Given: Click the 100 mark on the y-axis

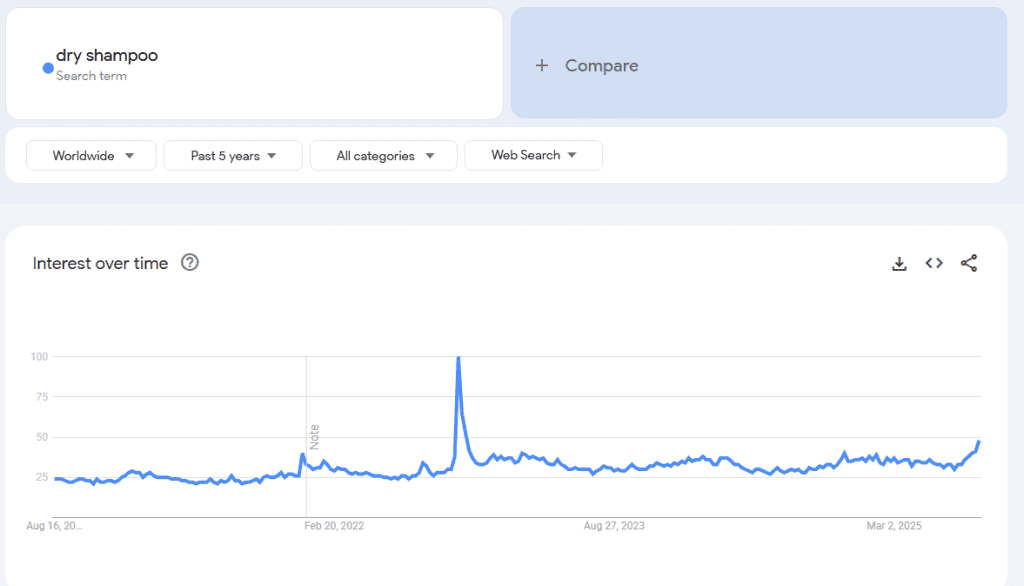Looking at the screenshot, I should pos(37,356).
